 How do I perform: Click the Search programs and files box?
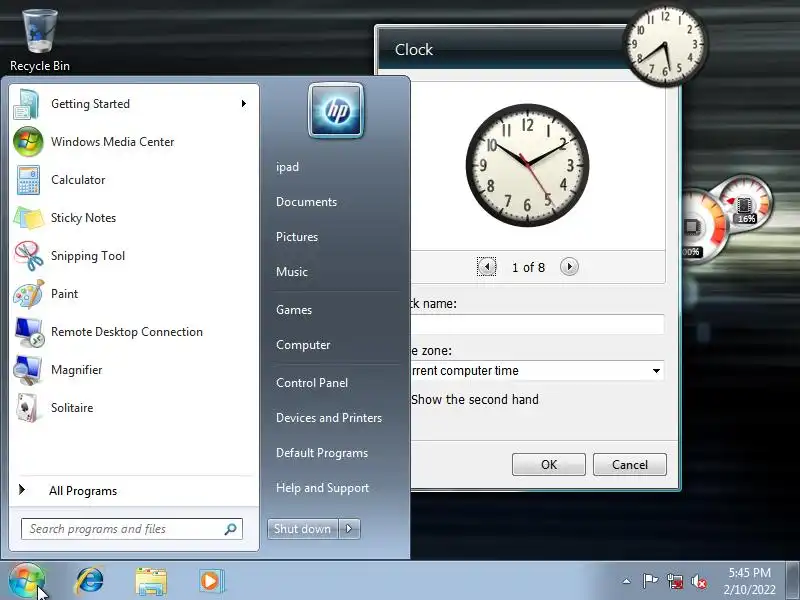coord(132,529)
